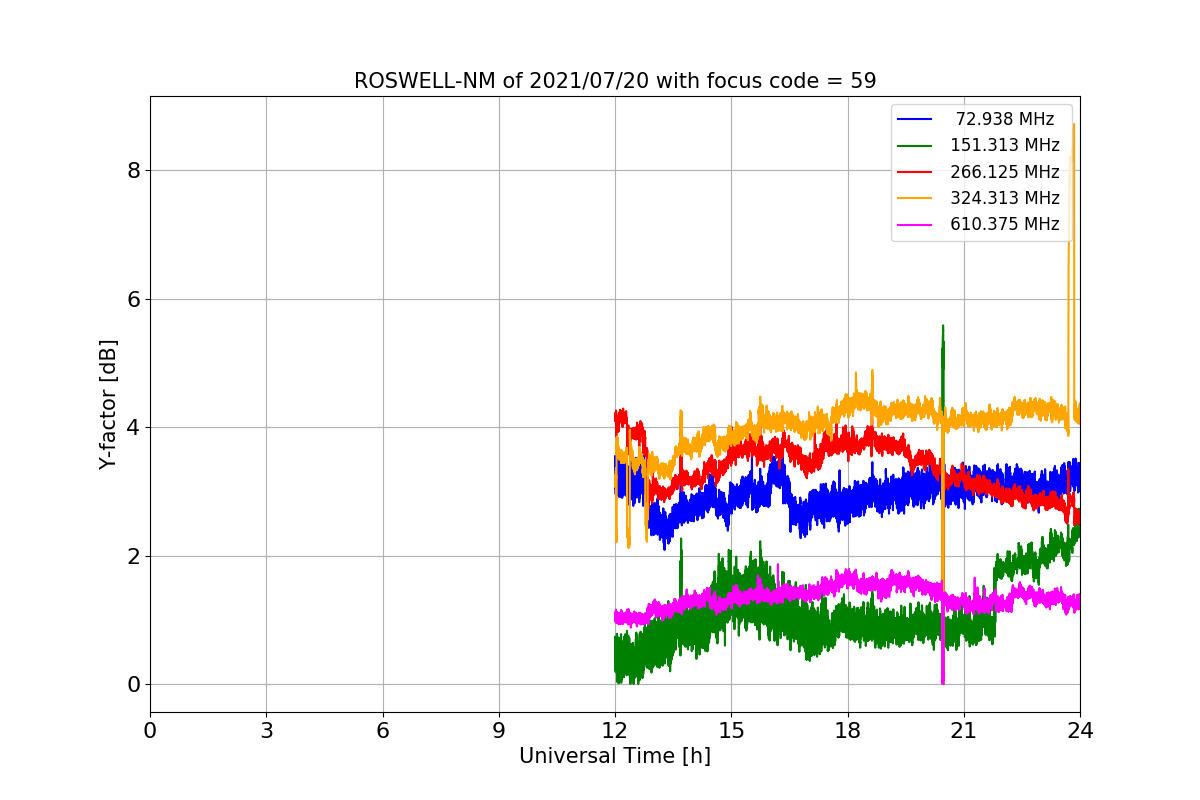The height and width of the screenshot is (800, 1200).
Task: Click y-axis tick label 0
Action: click(133, 685)
